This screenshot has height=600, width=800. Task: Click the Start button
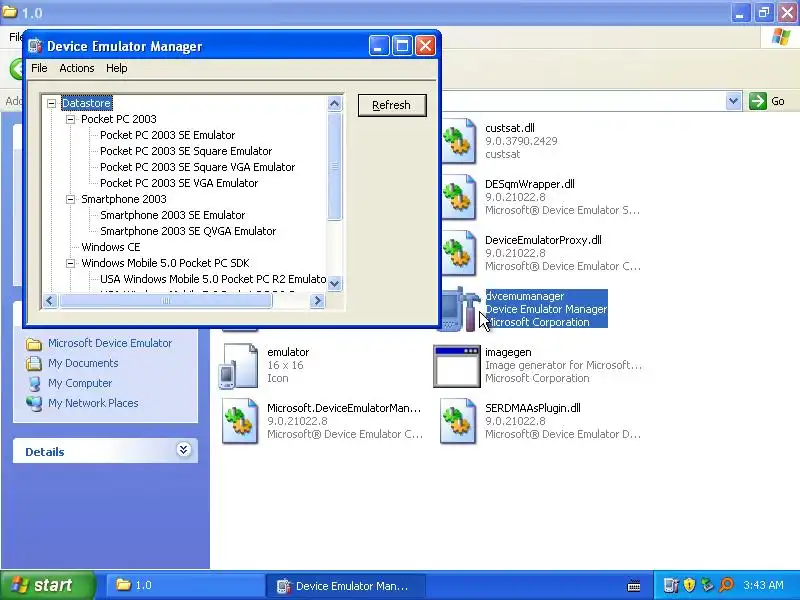(x=47, y=585)
